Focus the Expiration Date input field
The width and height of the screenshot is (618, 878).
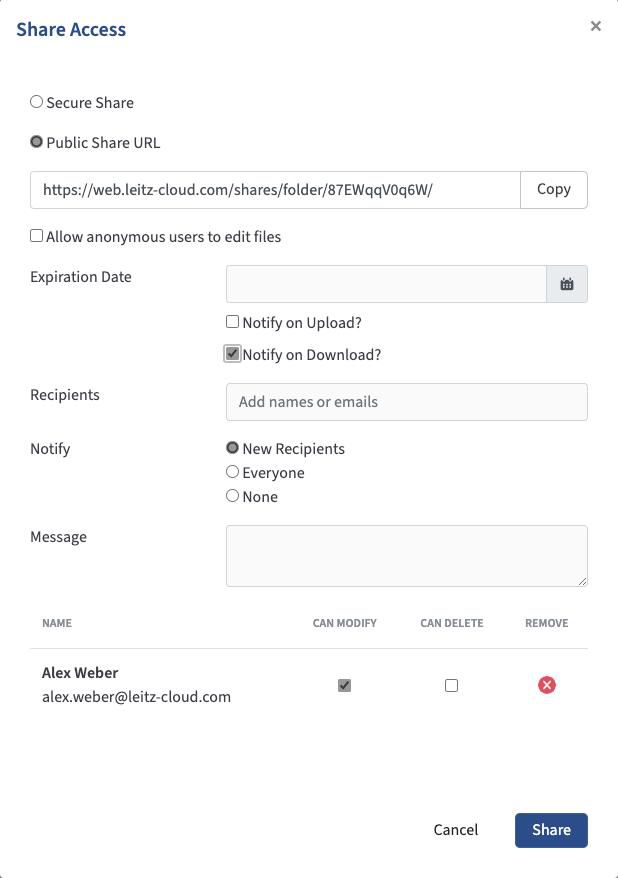[386, 284]
